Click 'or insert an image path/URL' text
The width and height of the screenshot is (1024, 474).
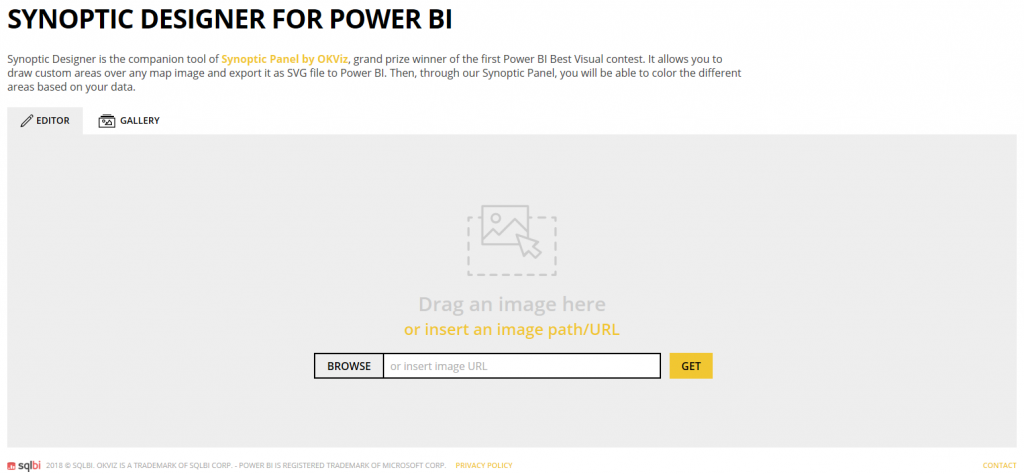511,330
